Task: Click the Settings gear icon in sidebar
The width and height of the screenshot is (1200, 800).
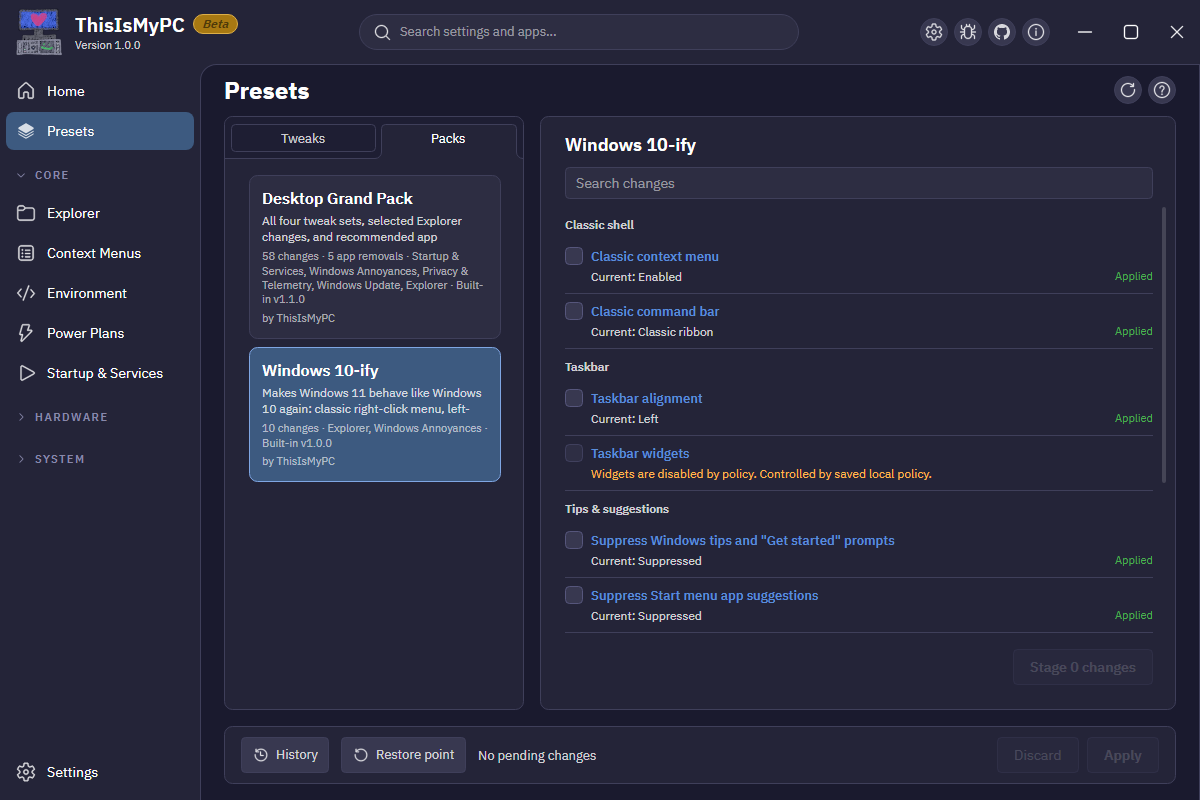Action: point(27,772)
